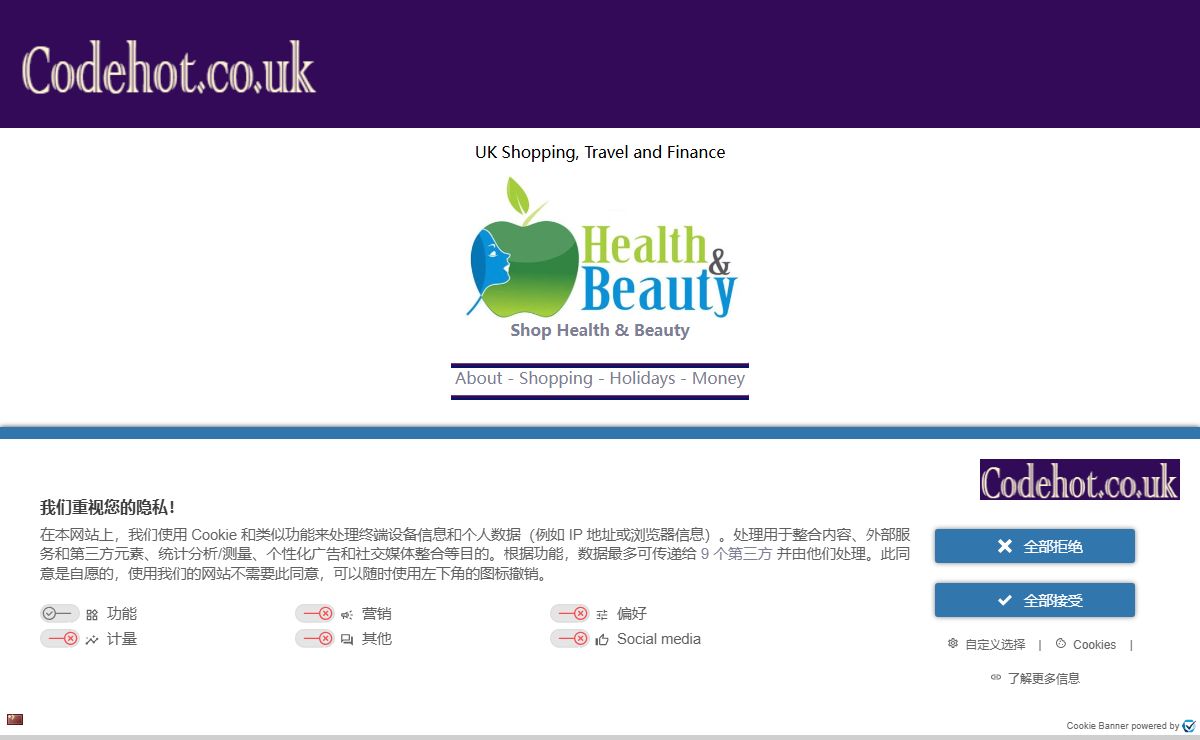Click the 我们重视您的隐私! heading

[108, 507]
